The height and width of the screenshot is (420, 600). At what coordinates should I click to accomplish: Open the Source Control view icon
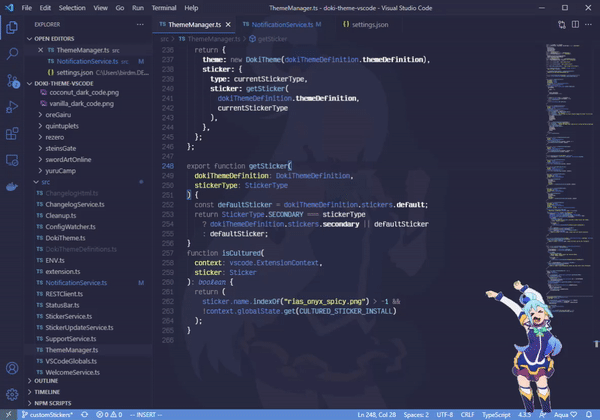12,81
